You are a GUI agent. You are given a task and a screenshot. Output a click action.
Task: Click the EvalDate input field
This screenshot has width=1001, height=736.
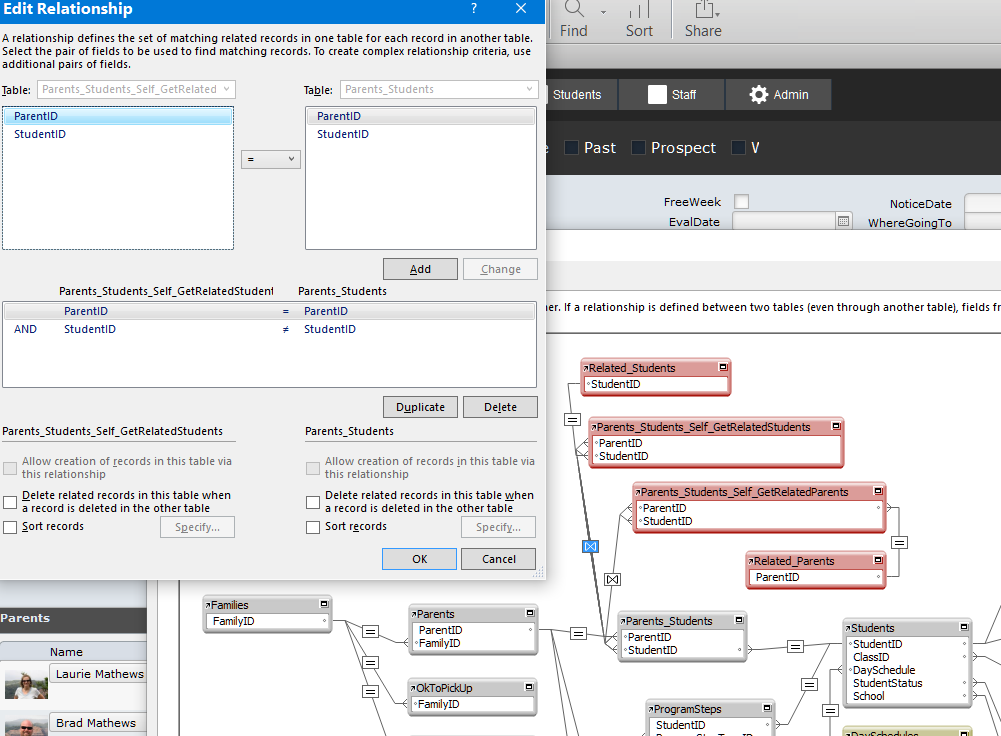tap(784, 222)
